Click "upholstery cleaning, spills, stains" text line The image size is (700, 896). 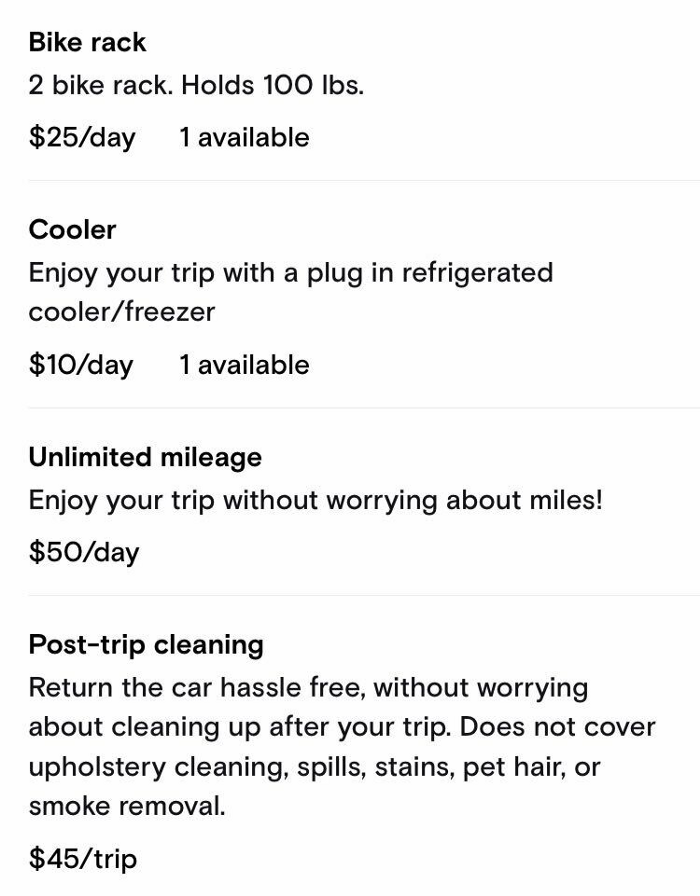(x=314, y=767)
